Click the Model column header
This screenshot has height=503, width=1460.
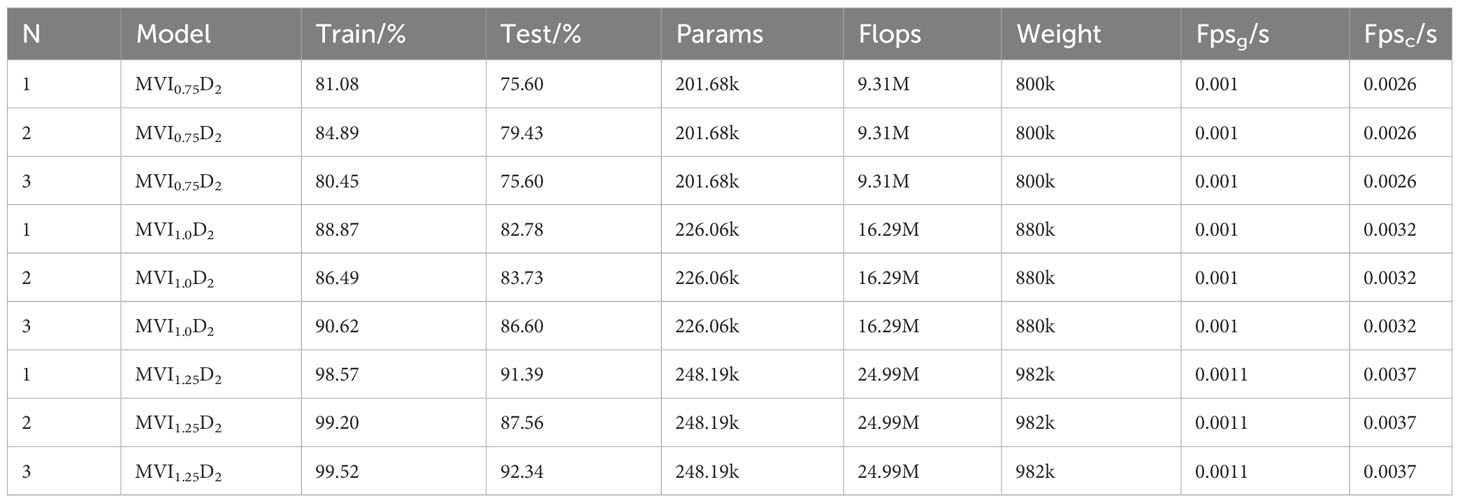tap(211, 34)
